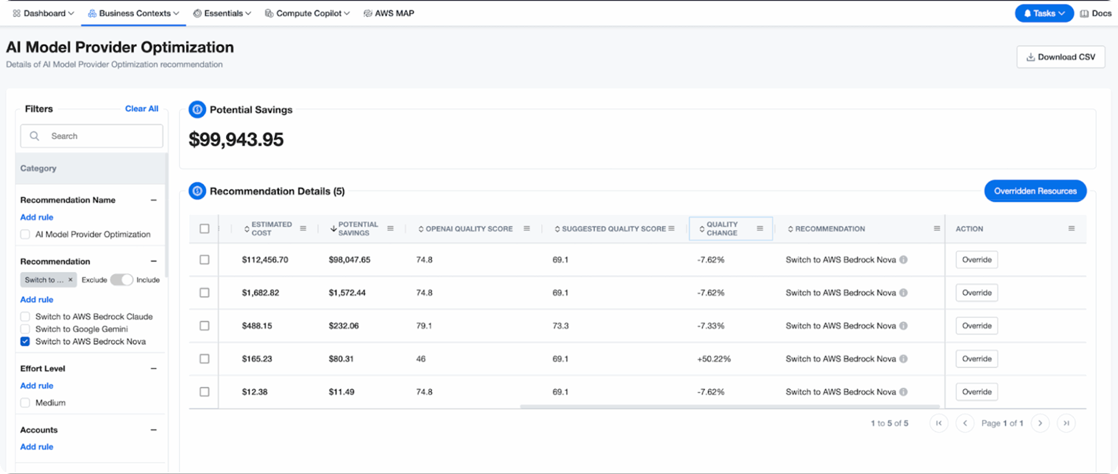Image resolution: width=1118 pixels, height=474 pixels.
Task: Remove the 'Switch to ...' filter chip
Action: click(x=70, y=279)
